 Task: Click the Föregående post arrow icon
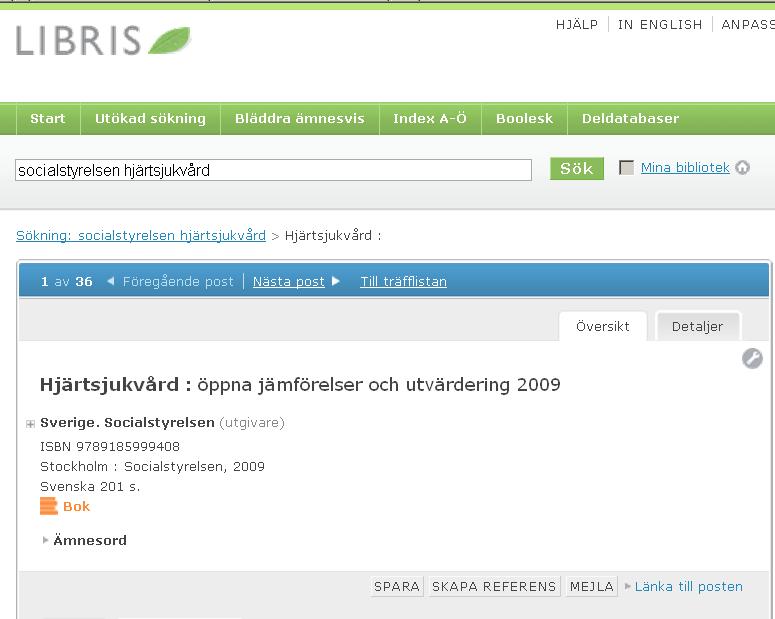coord(111,281)
